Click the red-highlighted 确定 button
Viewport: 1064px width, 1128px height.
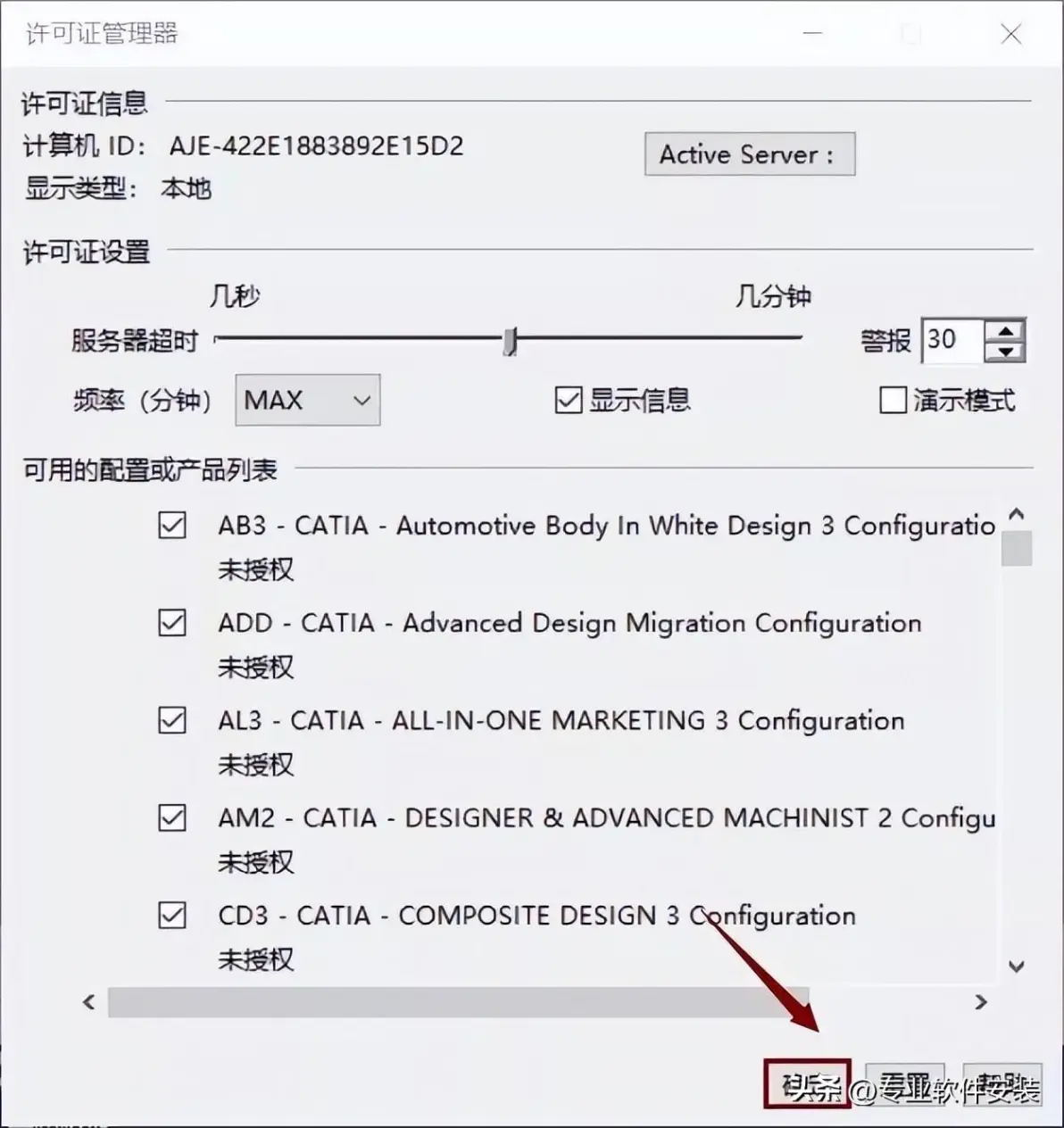click(x=808, y=1084)
